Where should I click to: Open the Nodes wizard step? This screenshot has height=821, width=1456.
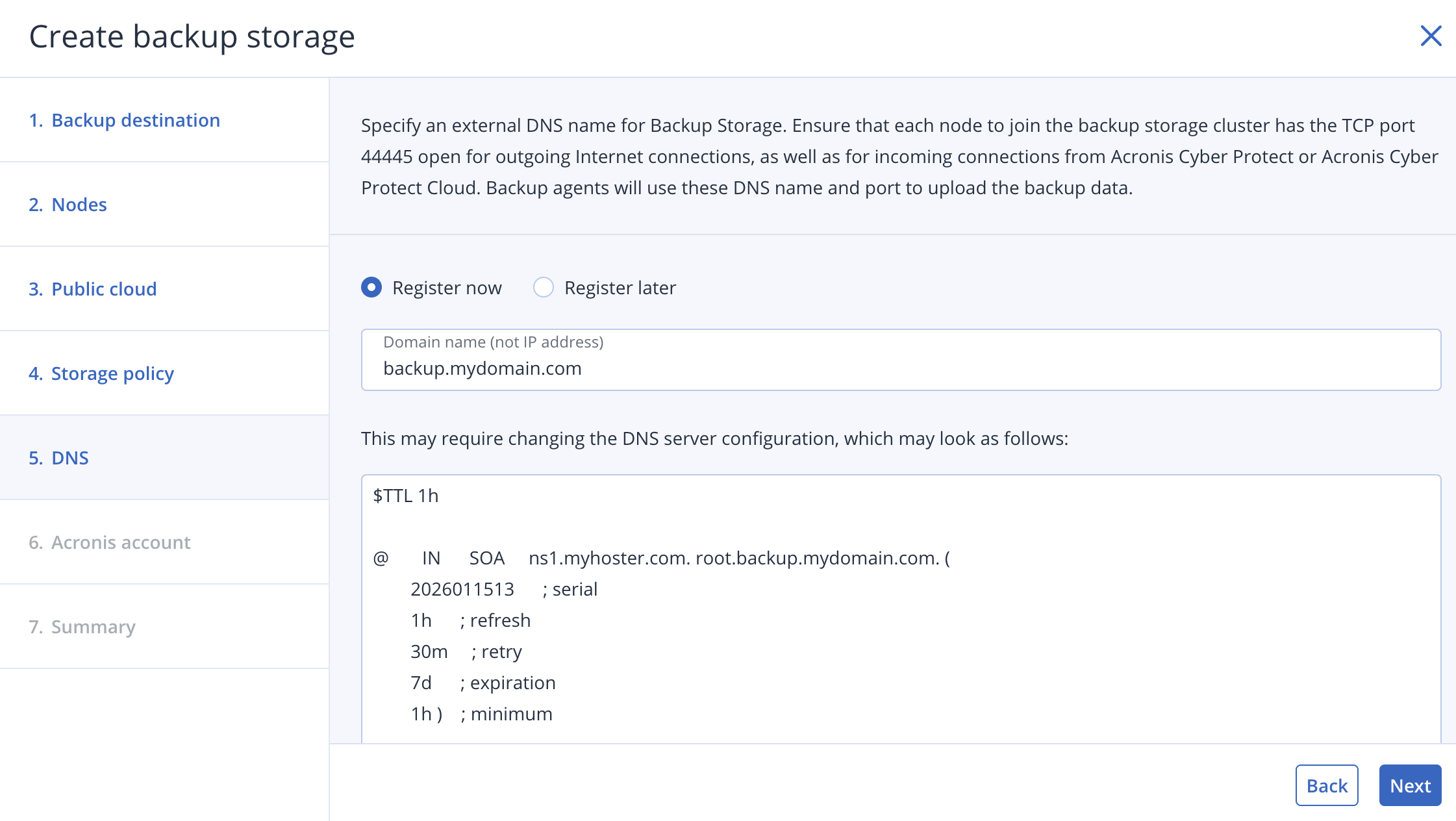tap(79, 205)
